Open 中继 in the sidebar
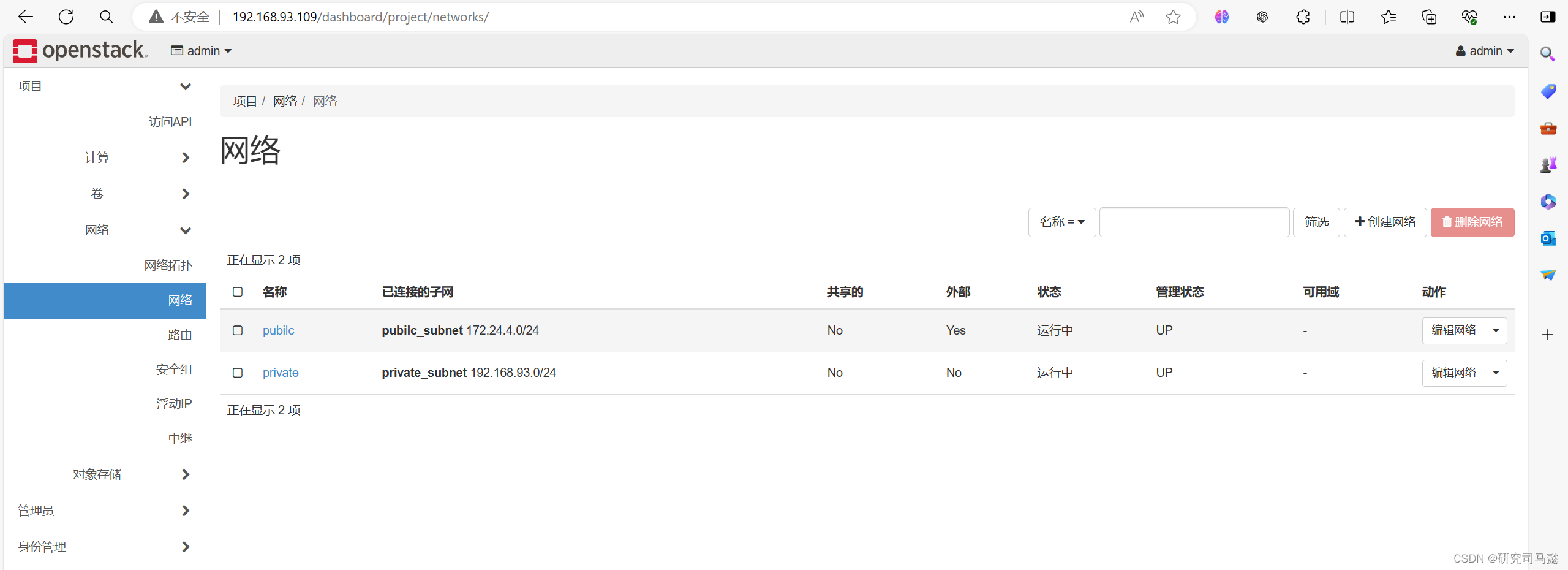This screenshot has width=1568, height=570. [180, 438]
